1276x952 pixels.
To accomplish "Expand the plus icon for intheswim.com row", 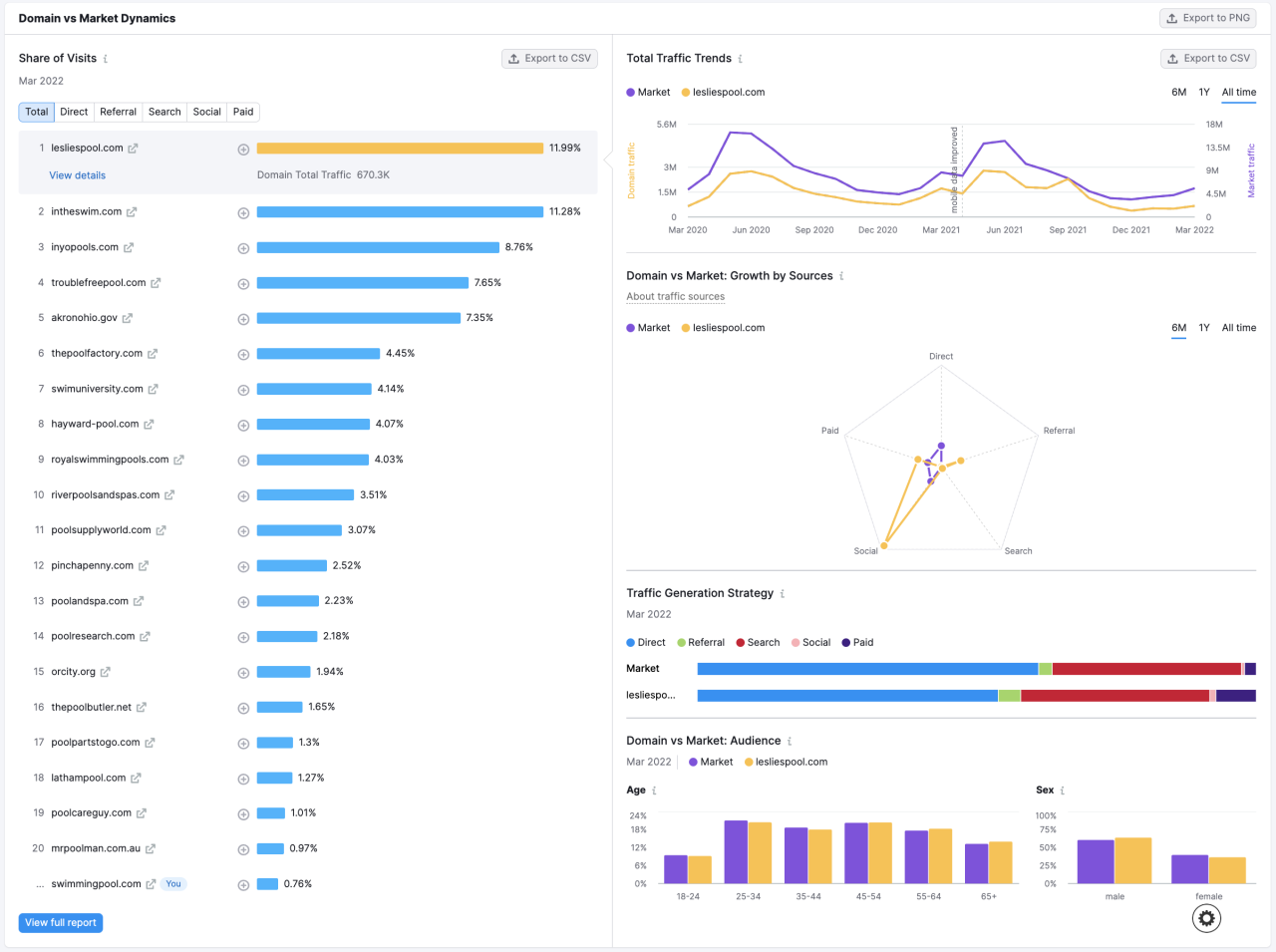I will (243, 213).
